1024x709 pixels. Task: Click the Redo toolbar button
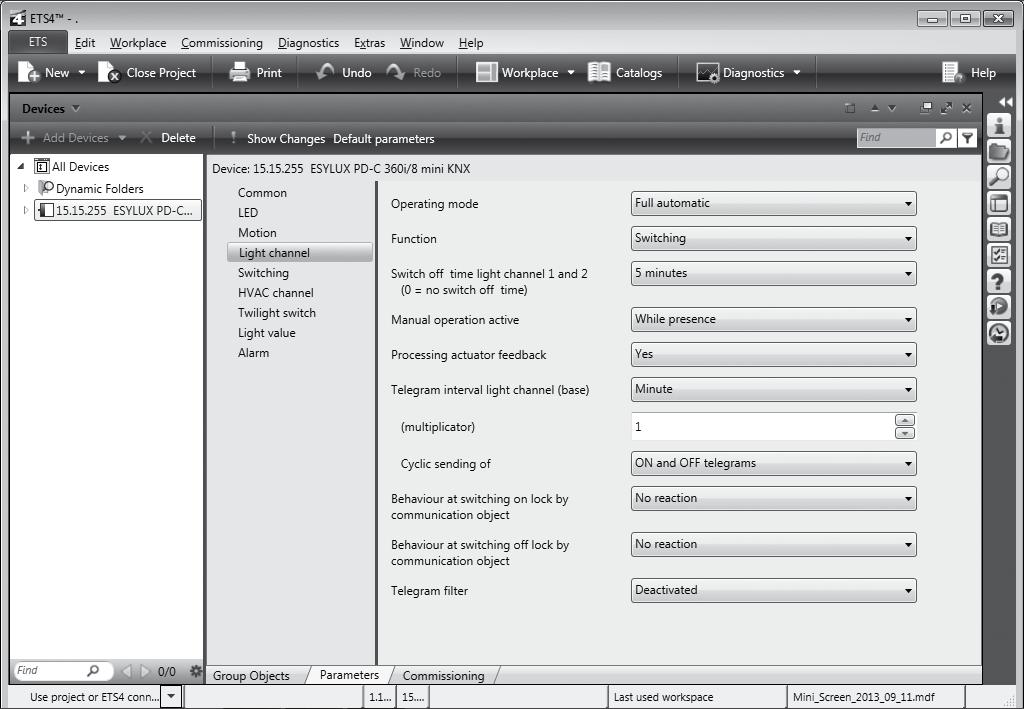413,72
